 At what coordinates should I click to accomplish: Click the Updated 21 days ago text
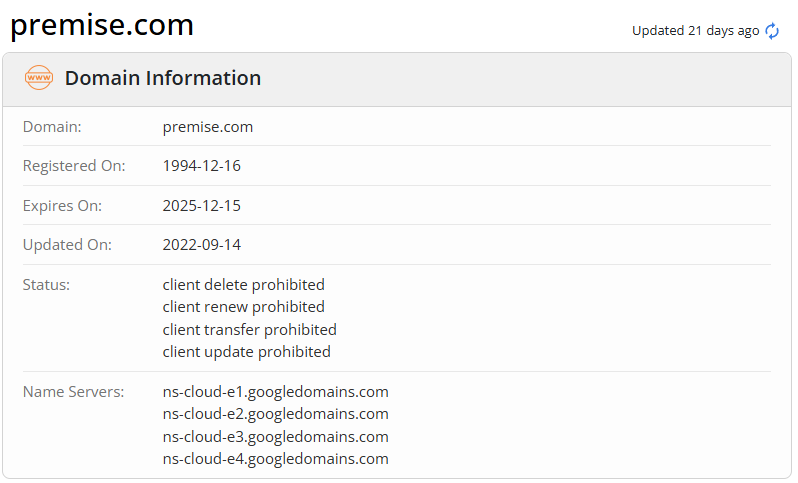click(x=695, y=31)
